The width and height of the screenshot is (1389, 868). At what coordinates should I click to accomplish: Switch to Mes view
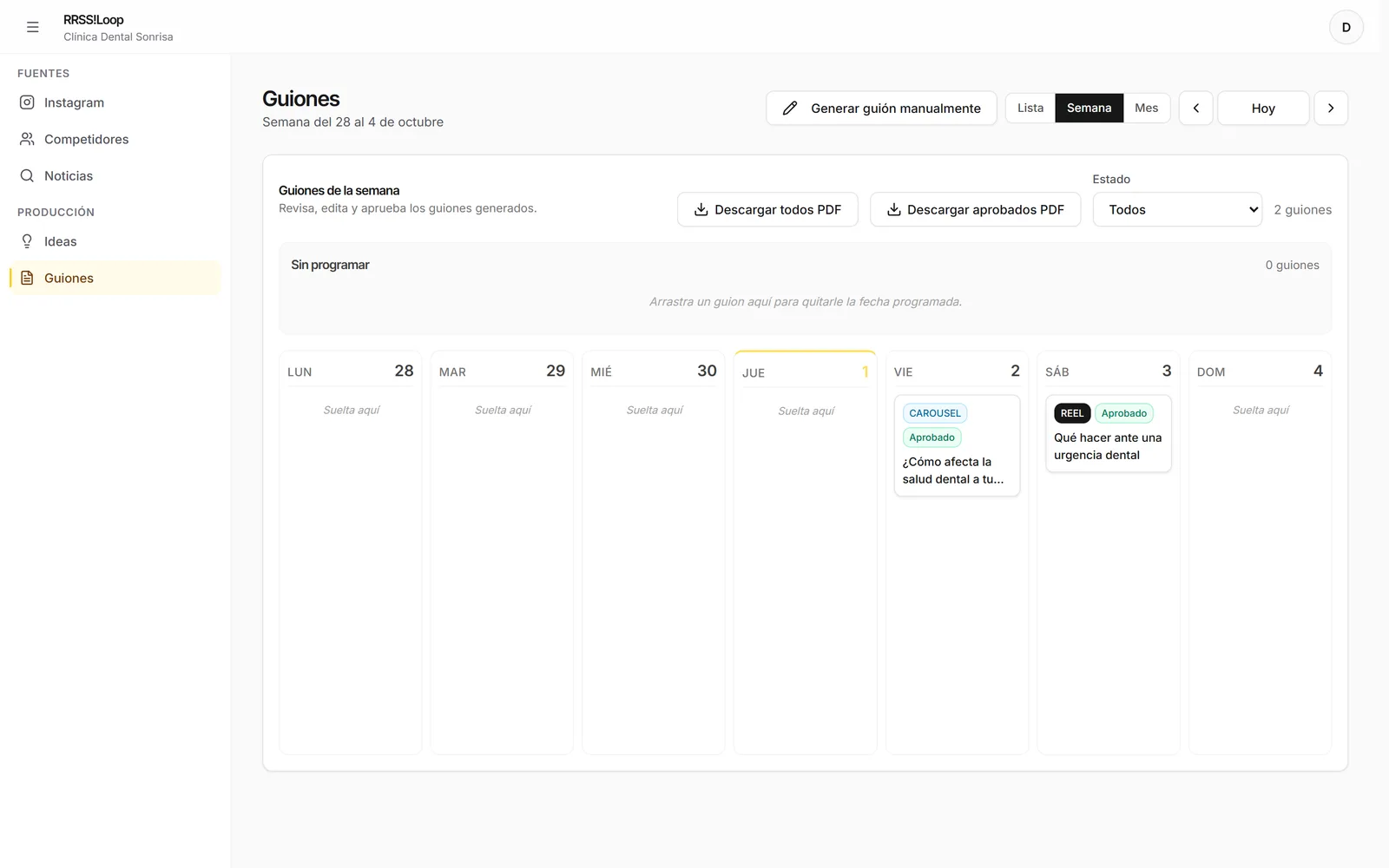point(1146,108)
